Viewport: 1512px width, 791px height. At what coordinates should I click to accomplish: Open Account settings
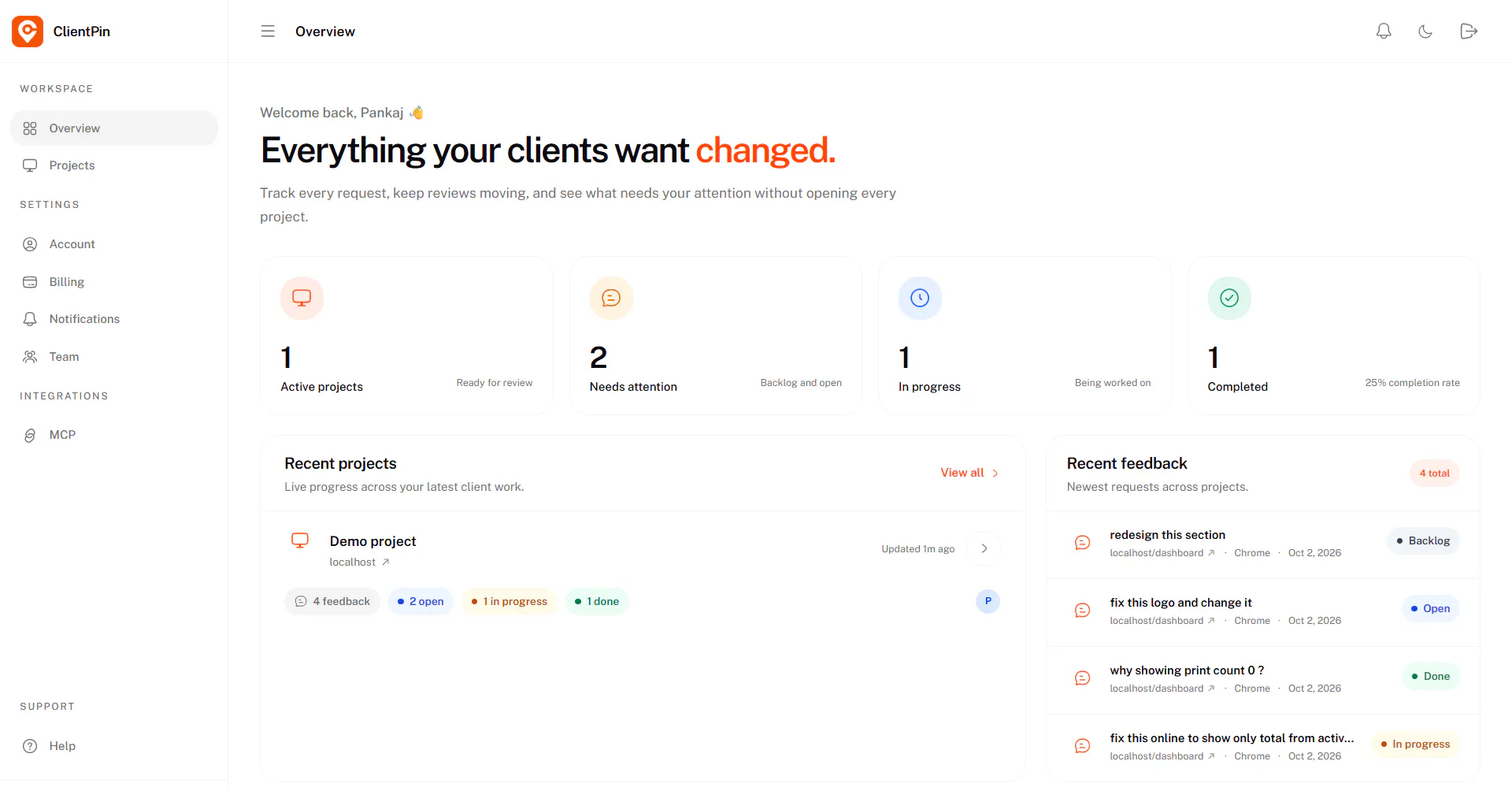[x=114, y=244]
